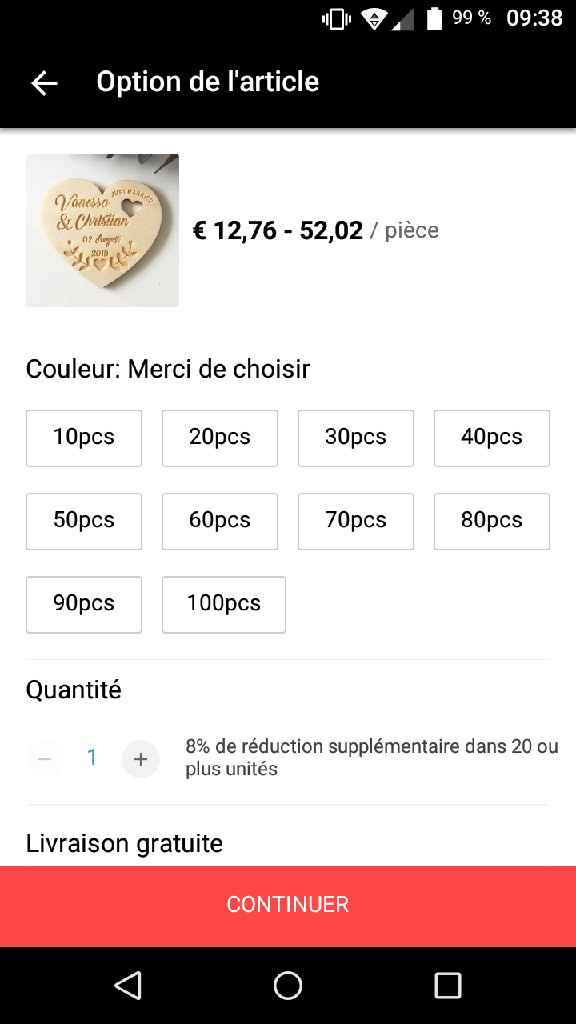Select the 50pcs option
Viewport: 576px width, 1024px height.
[84, 521]
